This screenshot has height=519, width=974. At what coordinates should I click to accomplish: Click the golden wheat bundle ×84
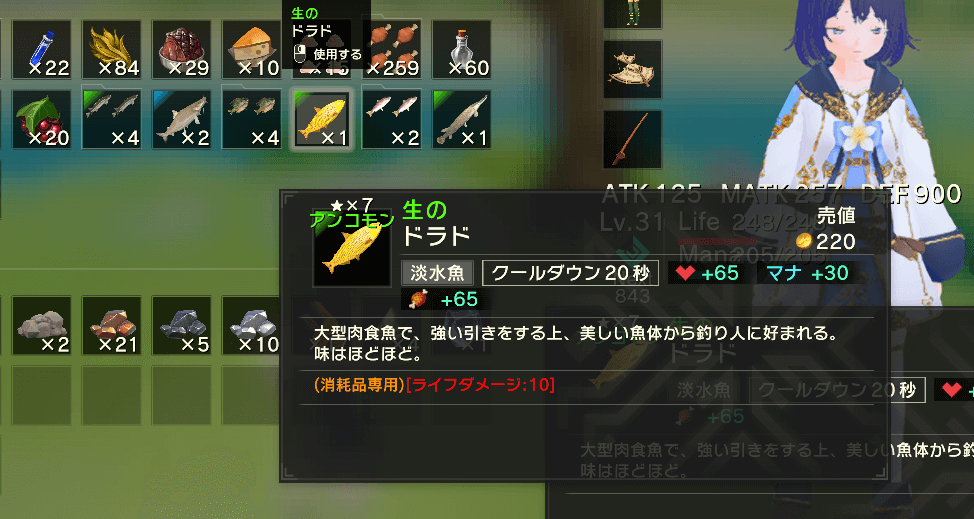coord(112,50)
